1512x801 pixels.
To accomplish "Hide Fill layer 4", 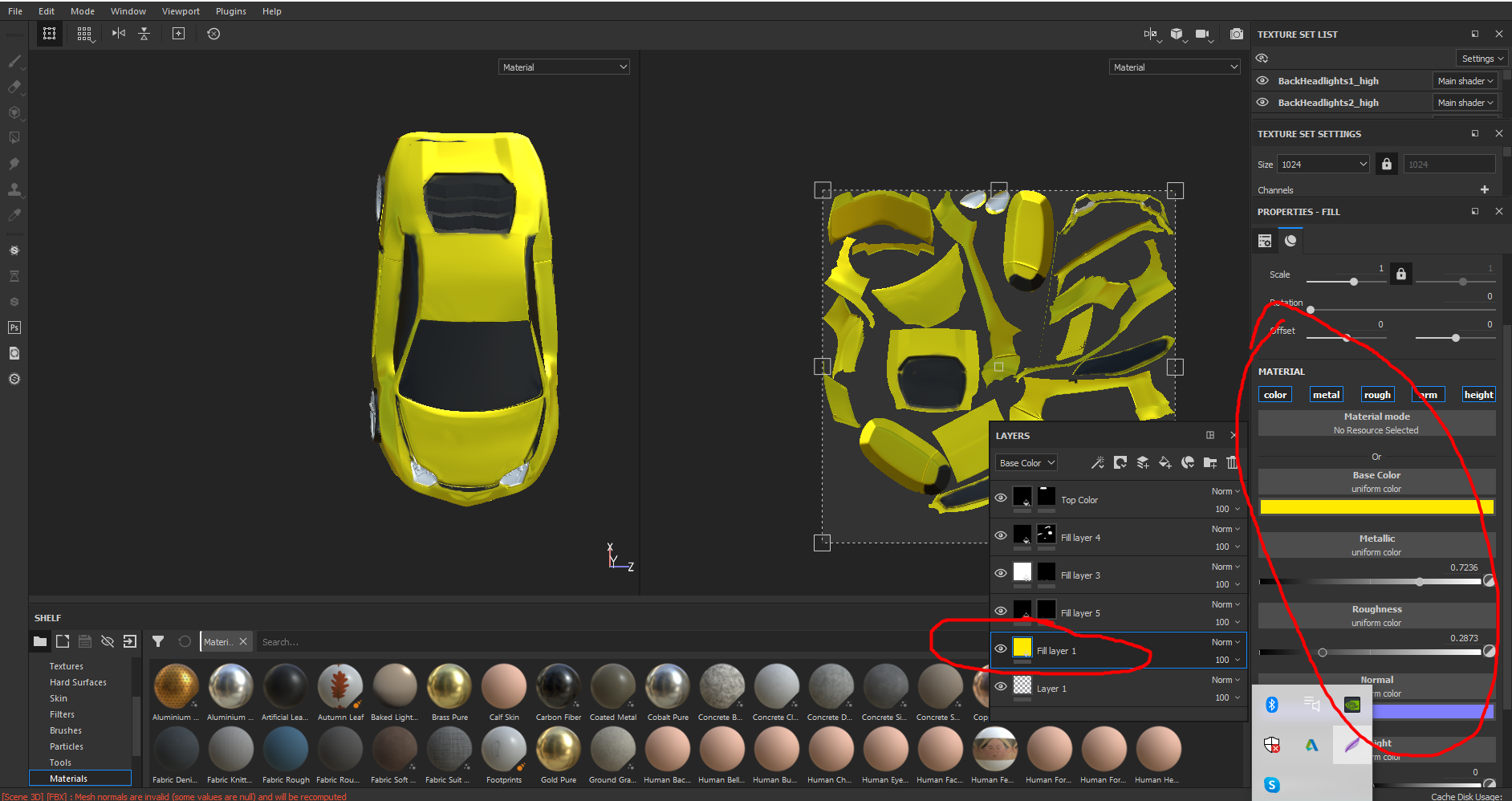I will 1001,535.
